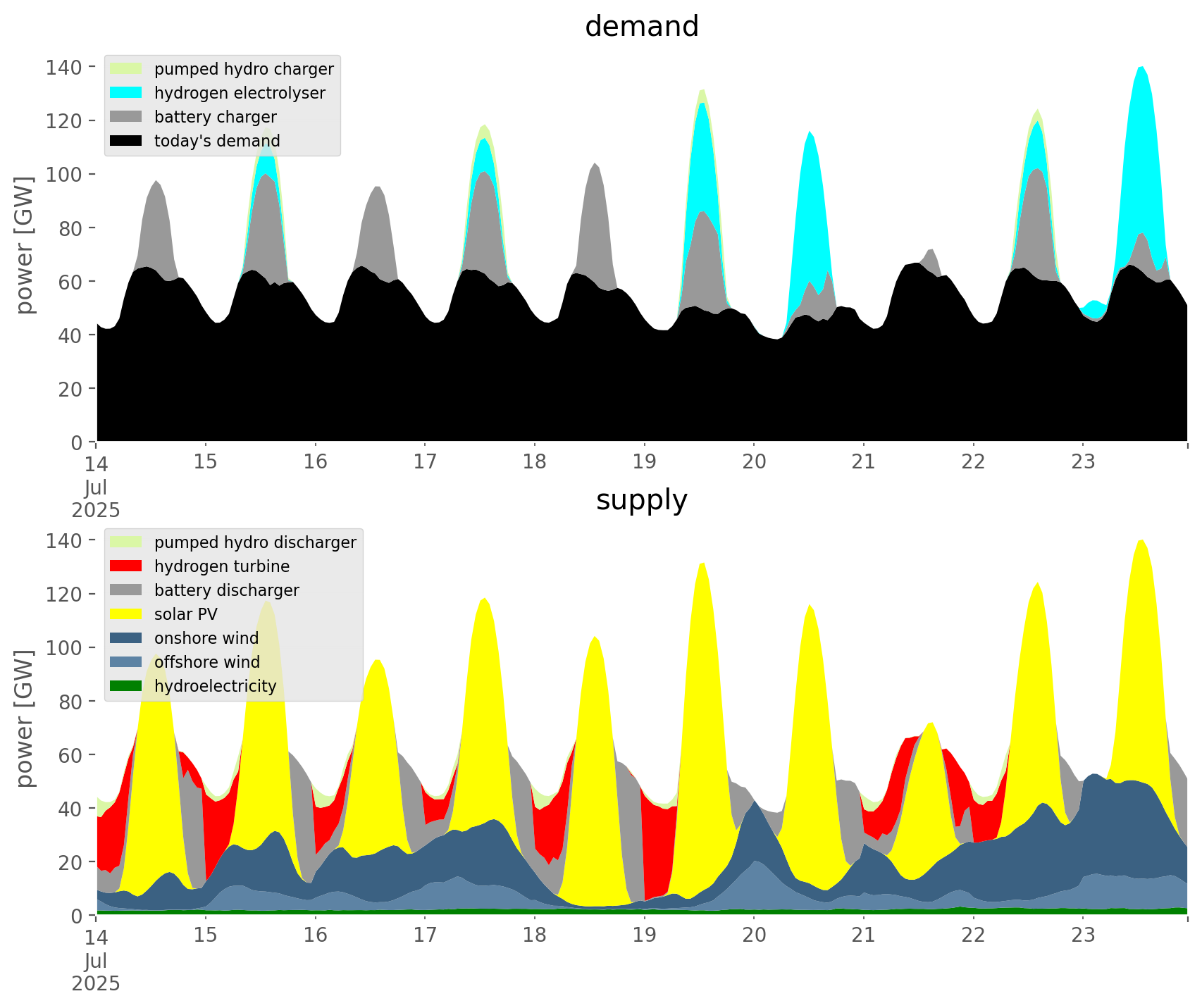The width and height of the screenshot is (1202, 1008).
Task: Click the "demand" chart title
Action: 641,27
